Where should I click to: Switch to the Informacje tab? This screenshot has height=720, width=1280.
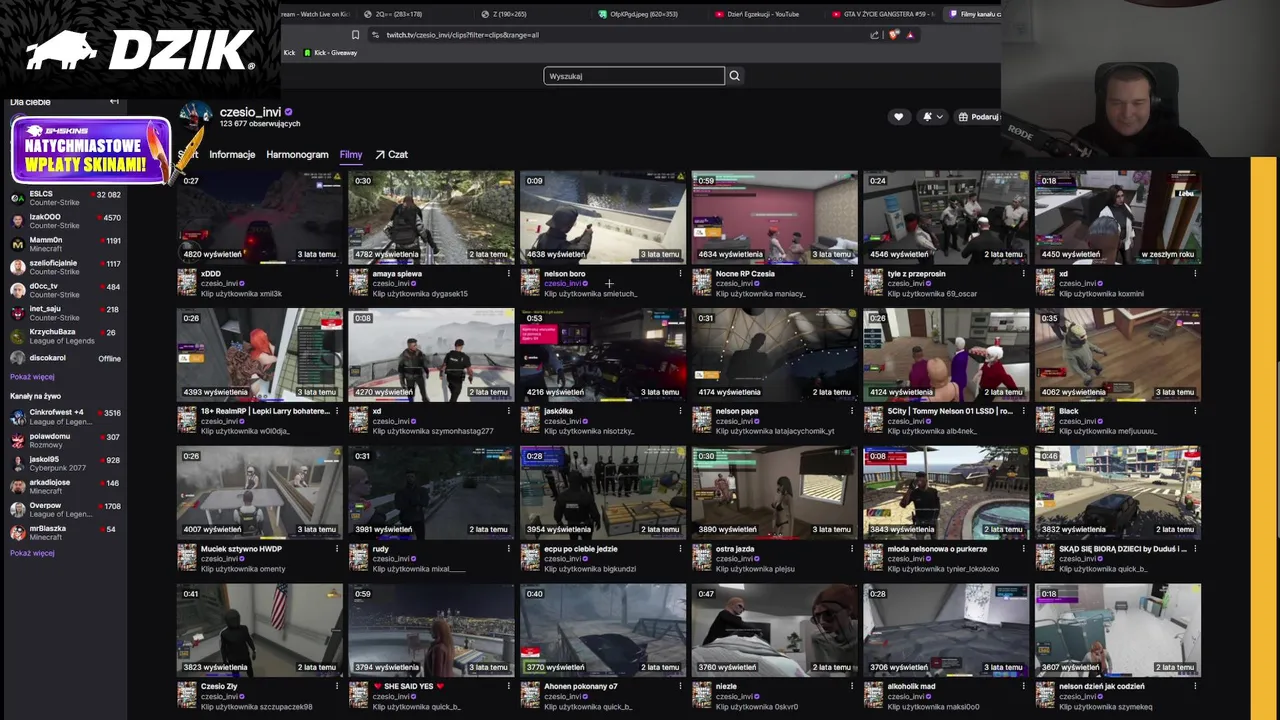coord(232,155)
